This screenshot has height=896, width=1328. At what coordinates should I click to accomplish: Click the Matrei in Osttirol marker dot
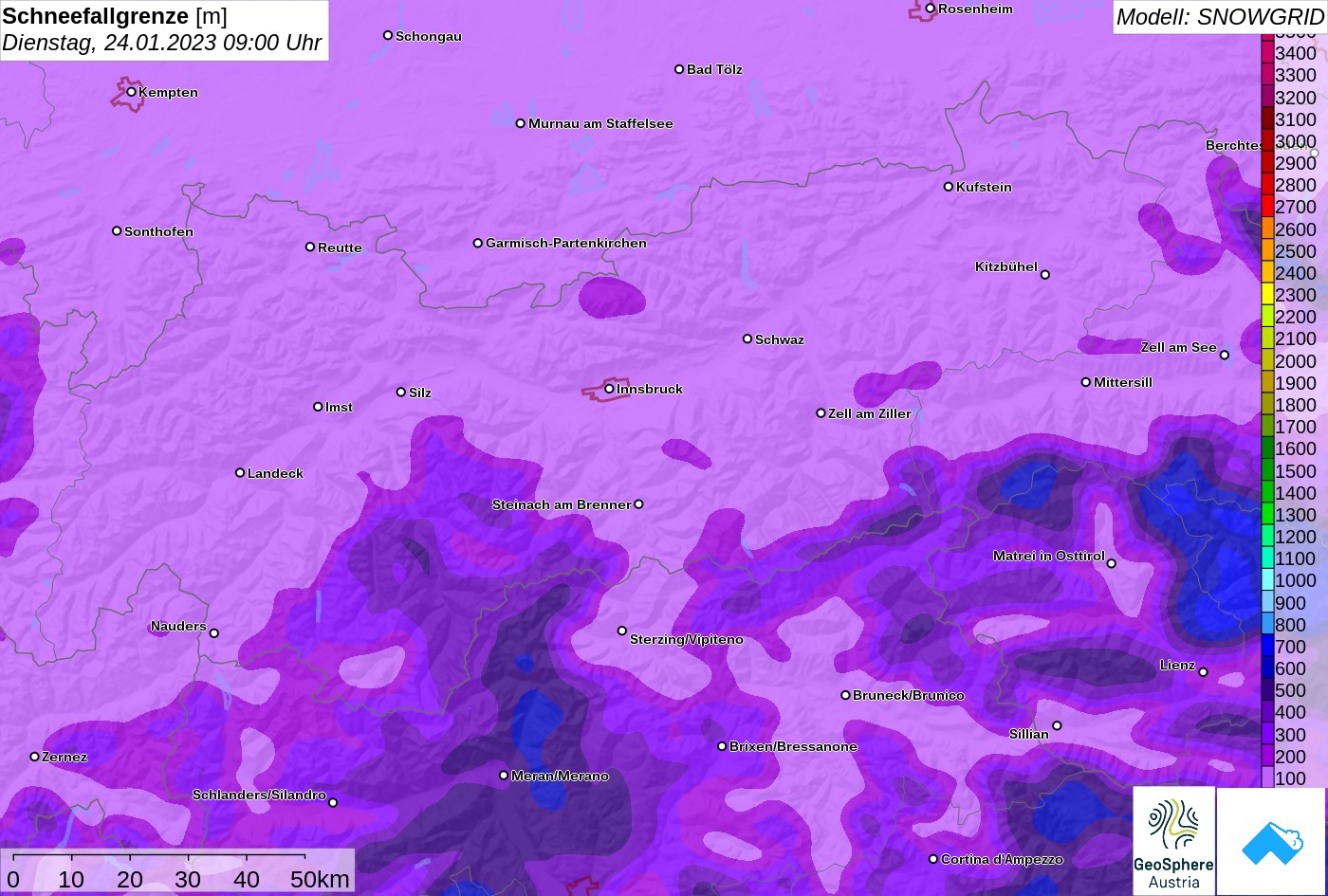click(x=1112, y=563)
